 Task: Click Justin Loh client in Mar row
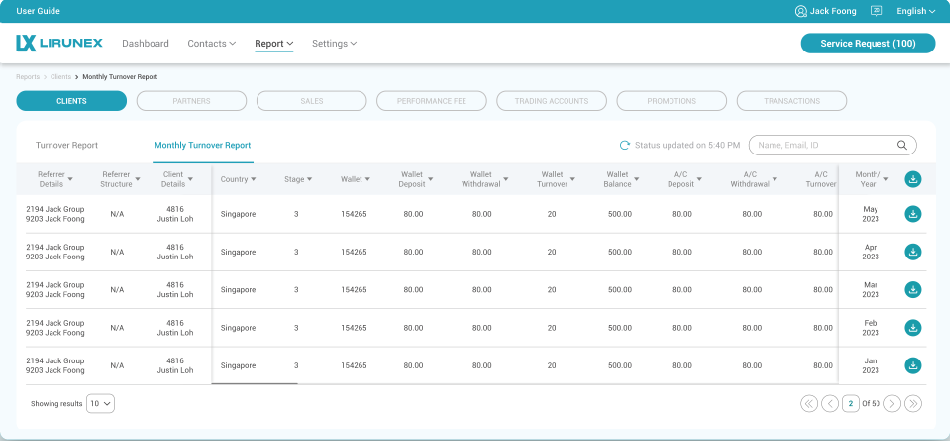pyautogui.click(x=175, y=294)
